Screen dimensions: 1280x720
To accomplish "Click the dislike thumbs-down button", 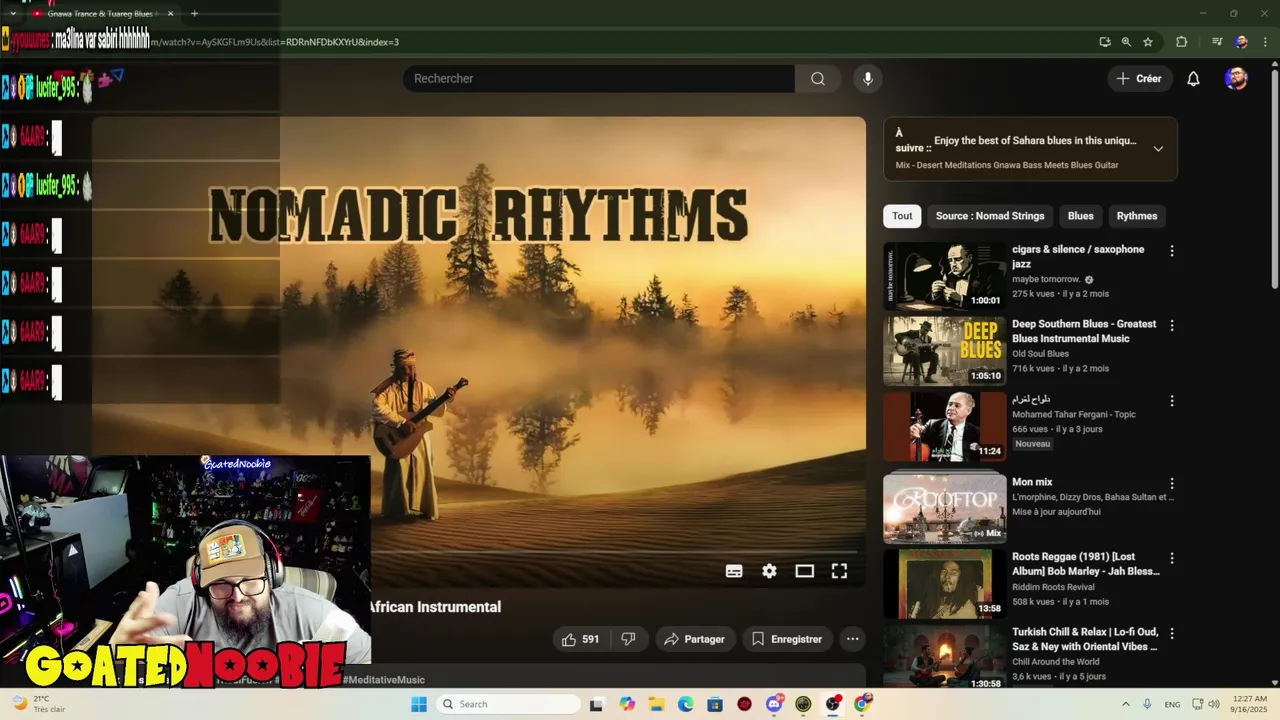I will pyautogui.click(x=628, y=639).
